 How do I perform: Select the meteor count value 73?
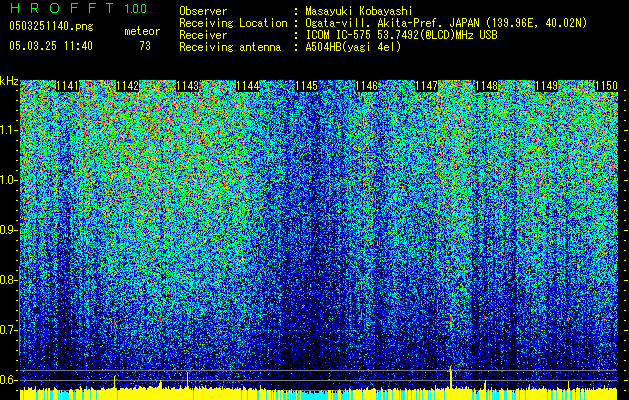point(145,46)
